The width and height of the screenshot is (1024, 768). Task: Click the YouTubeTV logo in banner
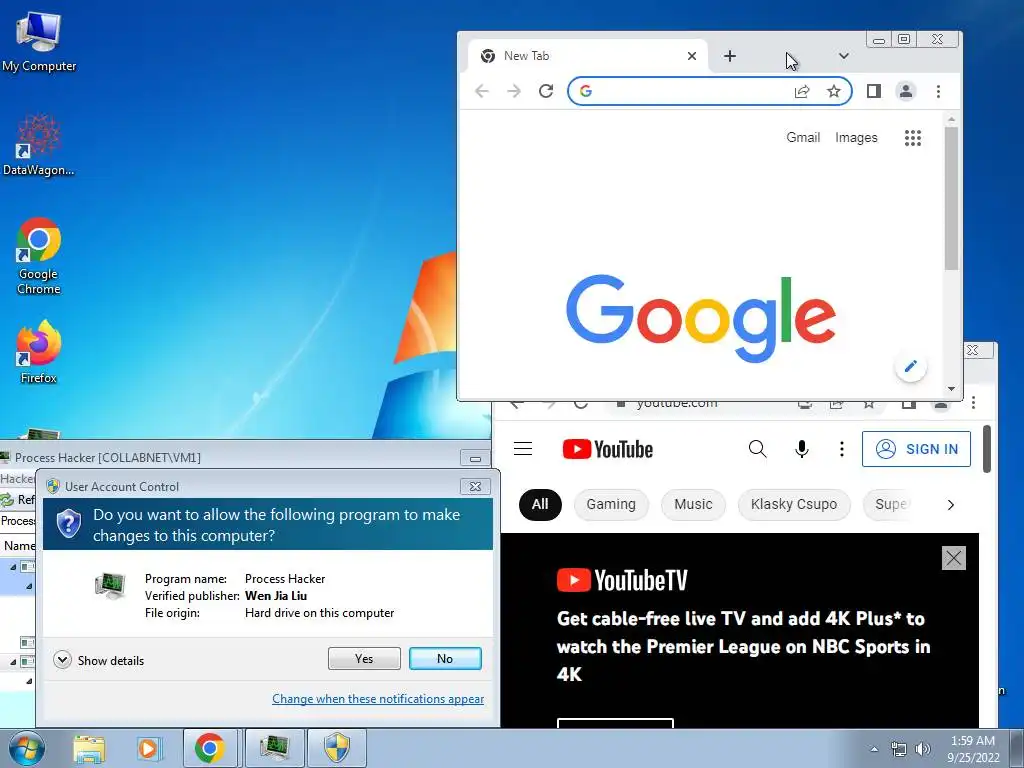click(x=622, y=580)
